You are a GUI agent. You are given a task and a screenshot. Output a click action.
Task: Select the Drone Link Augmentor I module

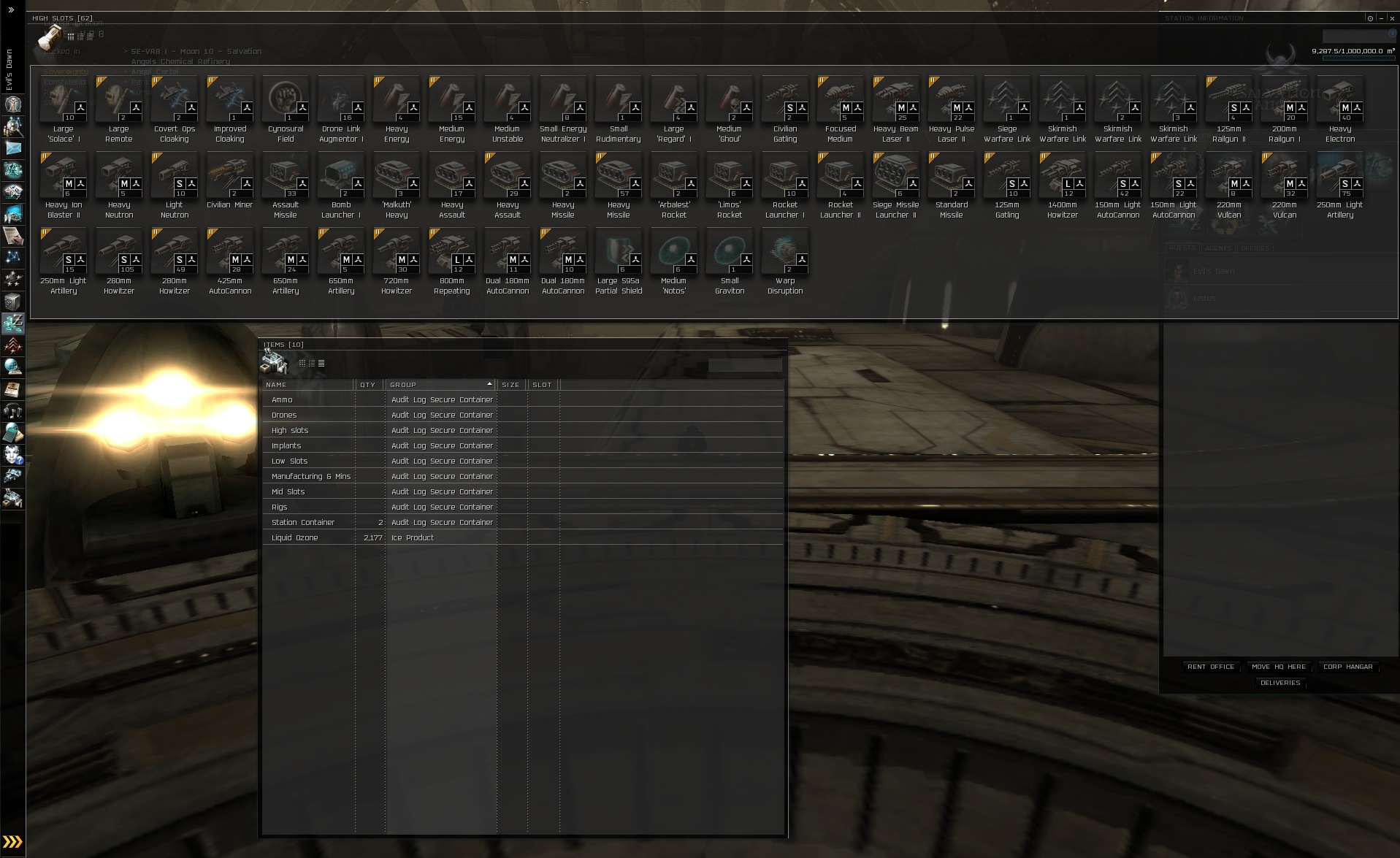(341, 110)
